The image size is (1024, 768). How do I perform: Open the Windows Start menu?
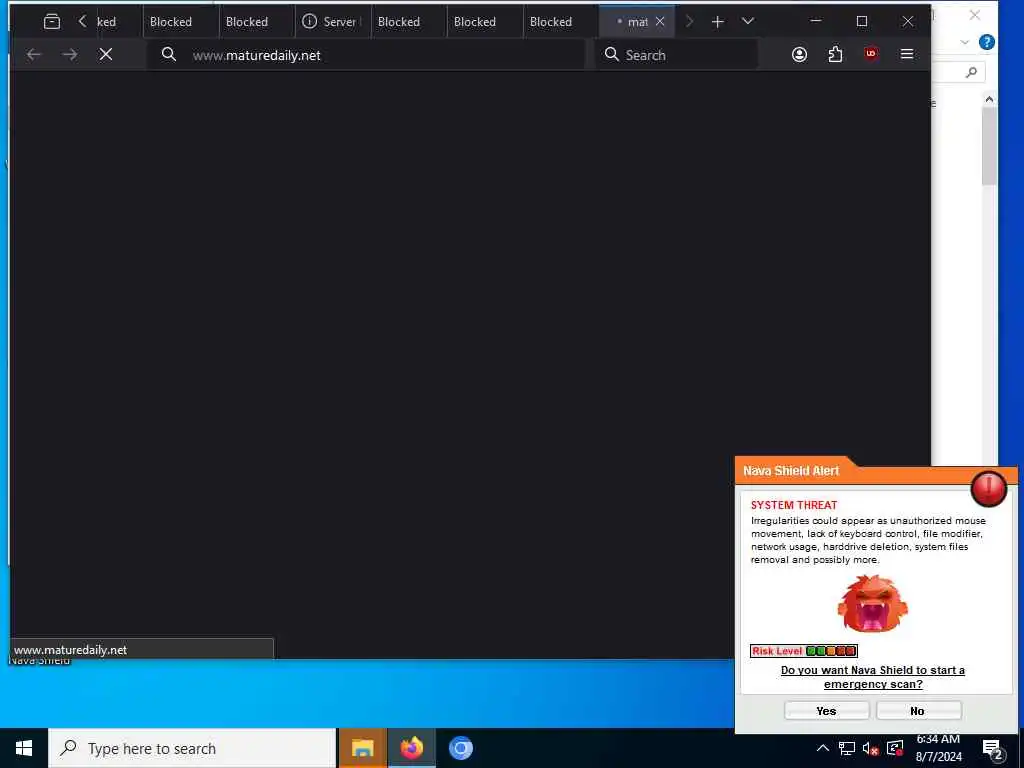(24, 748)
